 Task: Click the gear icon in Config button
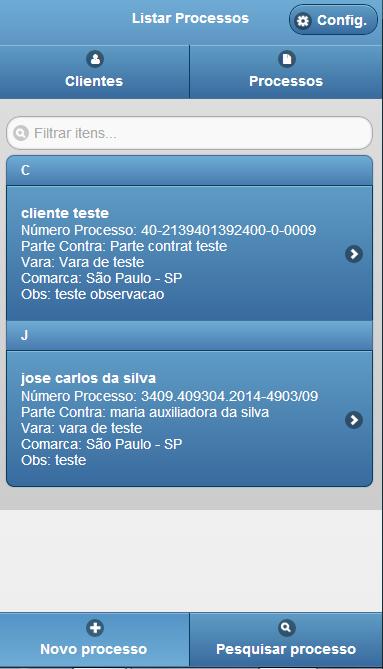point(303,20)
